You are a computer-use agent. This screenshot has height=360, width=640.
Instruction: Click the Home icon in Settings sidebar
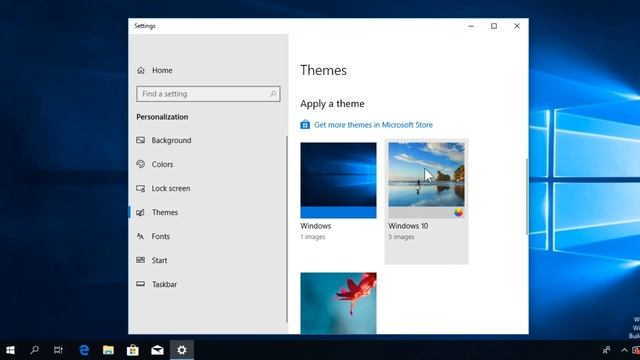[141, 70]
